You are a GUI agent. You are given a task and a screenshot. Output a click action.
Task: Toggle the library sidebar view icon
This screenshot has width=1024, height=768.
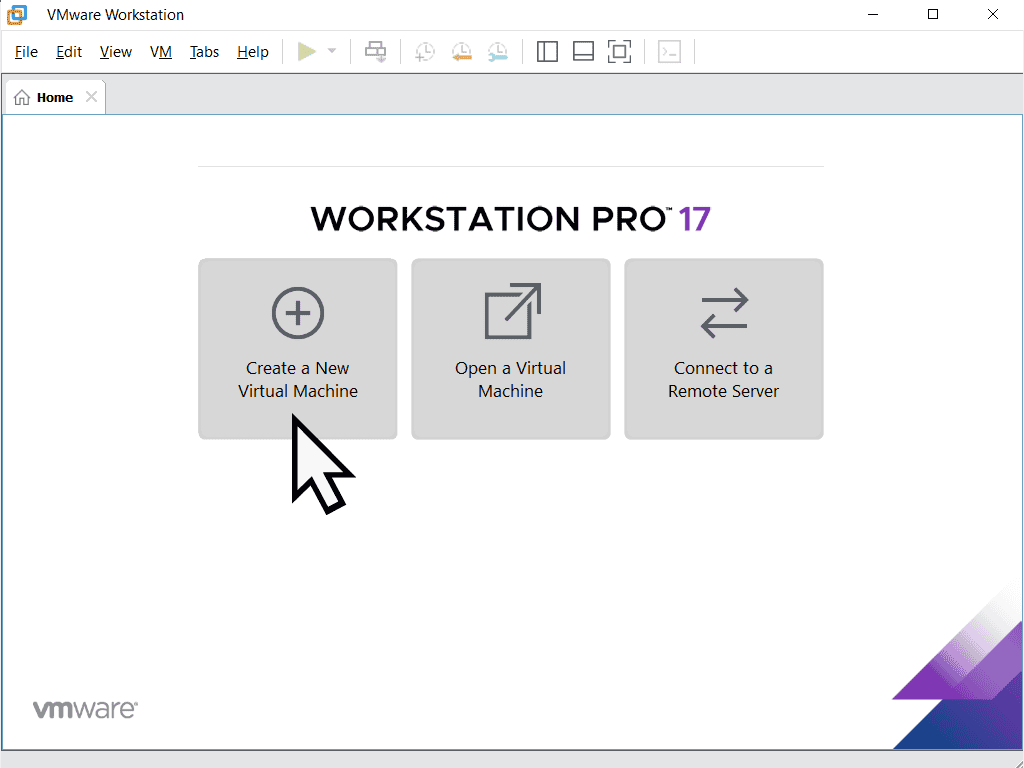pyautogui.click(x=547, y=52)
